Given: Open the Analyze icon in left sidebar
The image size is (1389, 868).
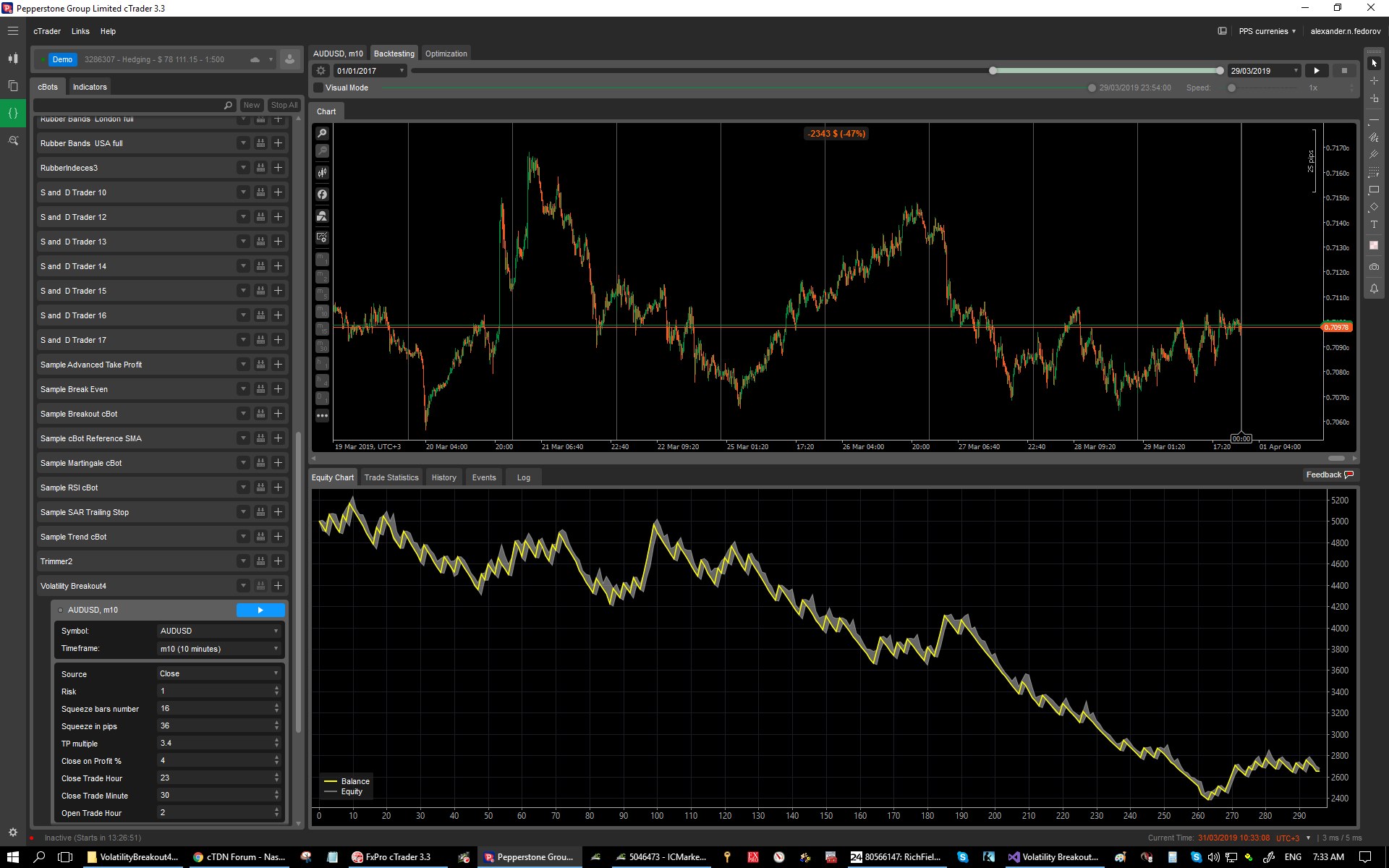Looking at the screenshot, I should (x=13, y=140).
